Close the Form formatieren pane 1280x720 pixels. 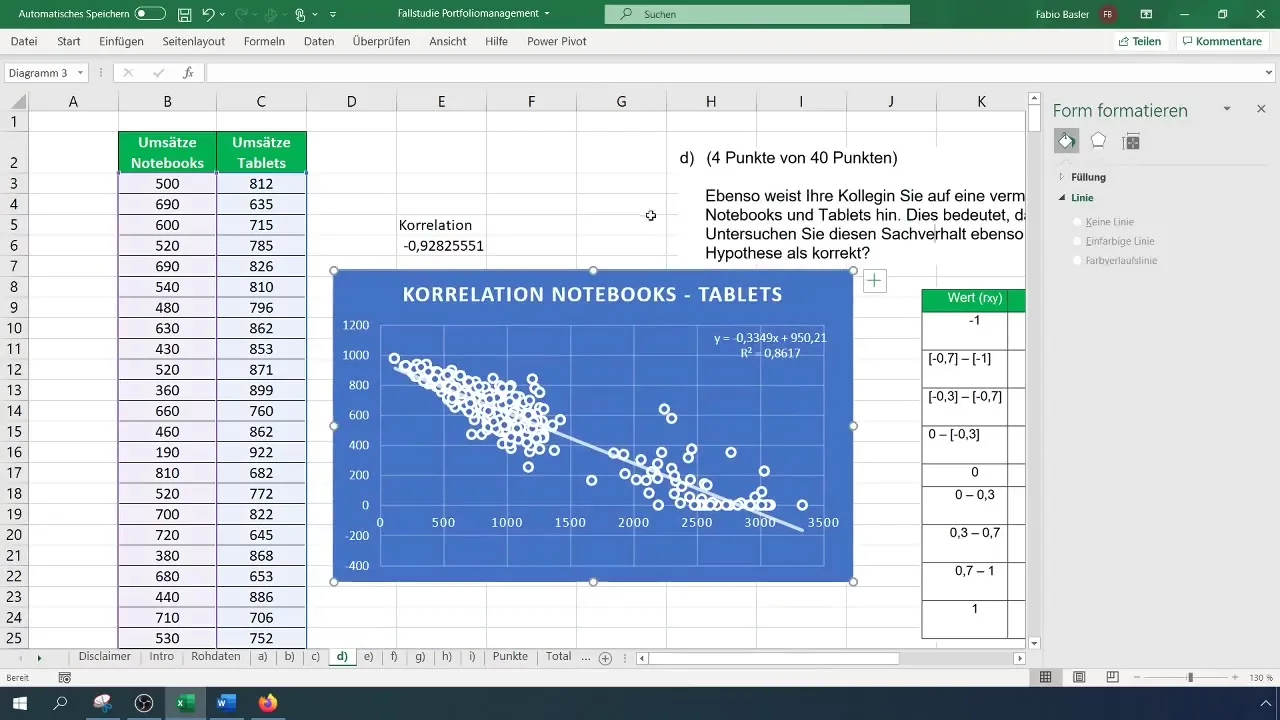1261,108
